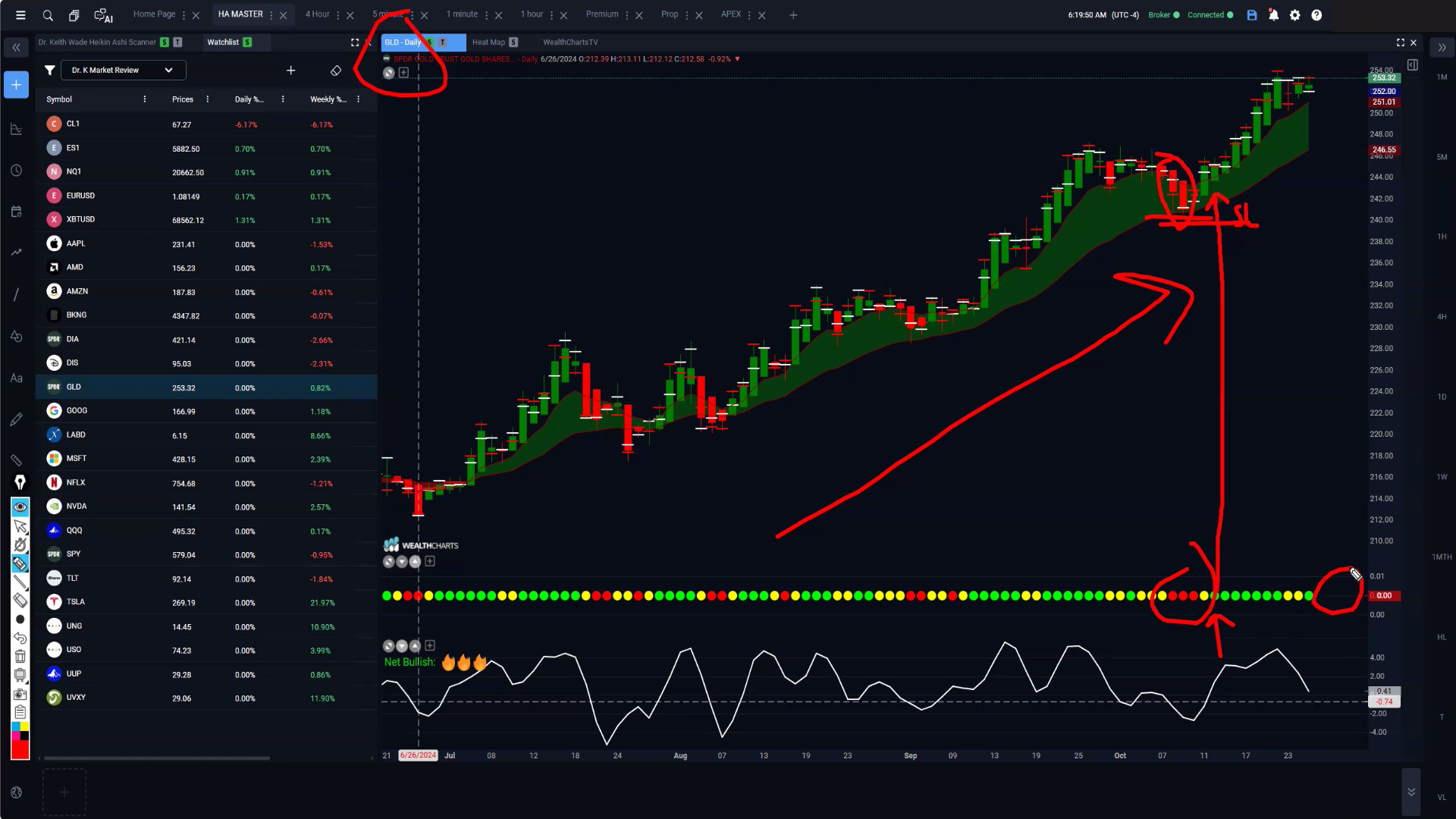Open the symbol search magnifier
Viewport: 1456px width, 819px height.
coord(48,15)
